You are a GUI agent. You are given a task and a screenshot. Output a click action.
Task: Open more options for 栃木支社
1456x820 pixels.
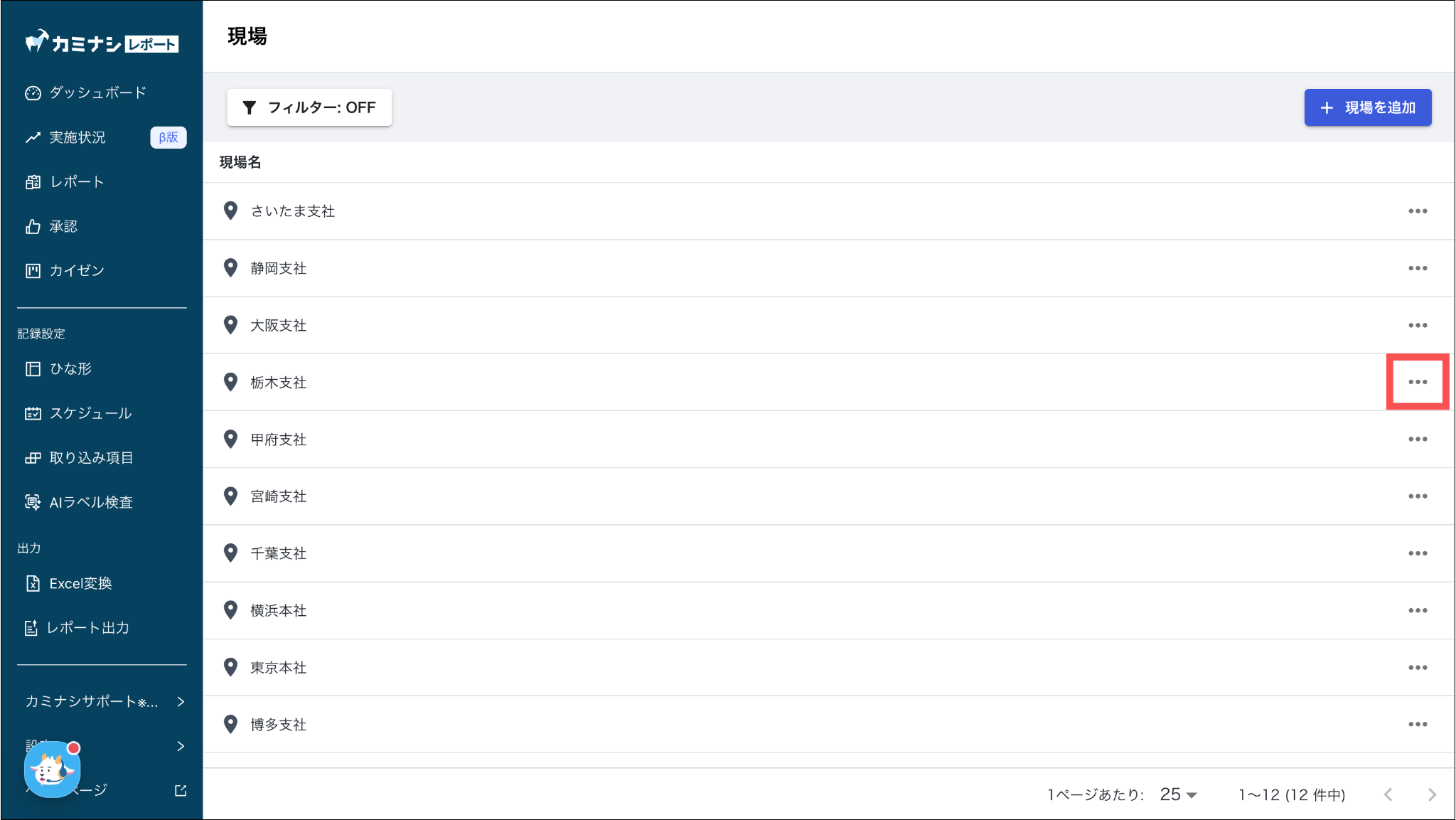click(x=1418, y=382)
